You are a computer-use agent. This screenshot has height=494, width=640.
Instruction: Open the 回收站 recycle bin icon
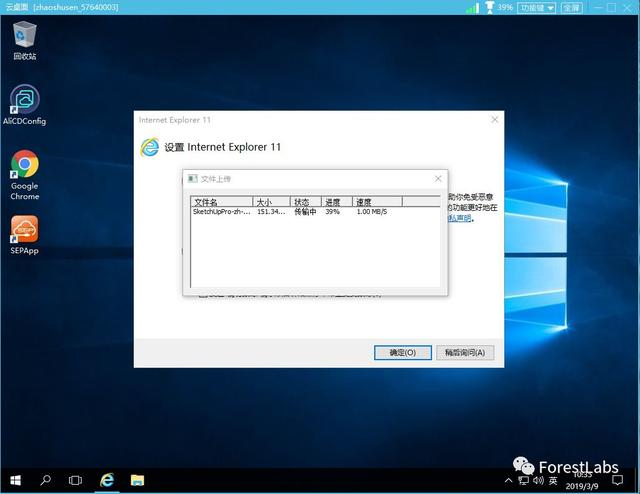coord(24,40)
